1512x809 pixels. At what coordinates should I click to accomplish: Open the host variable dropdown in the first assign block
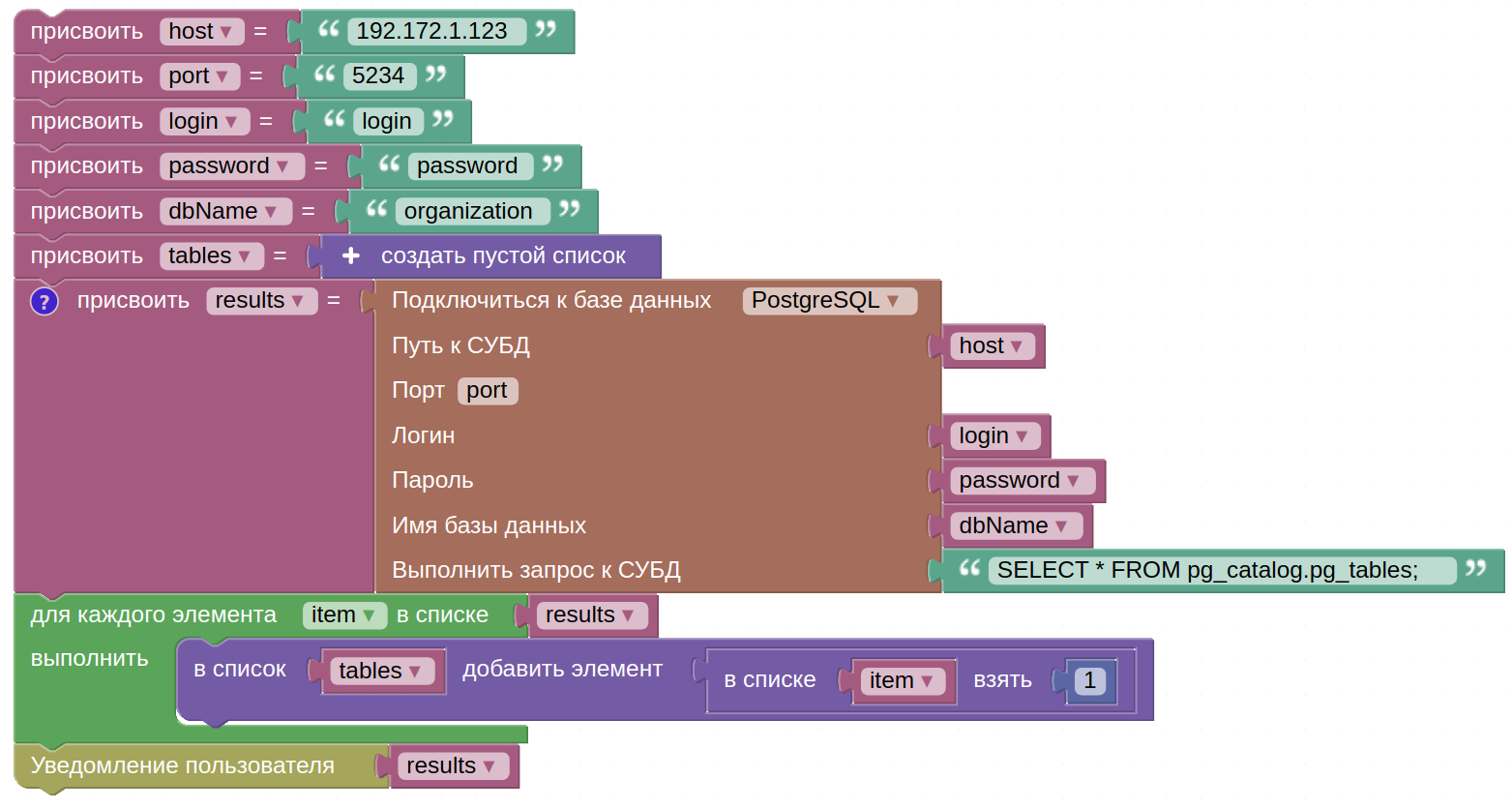pyautogui.click(x=202, y=32)
